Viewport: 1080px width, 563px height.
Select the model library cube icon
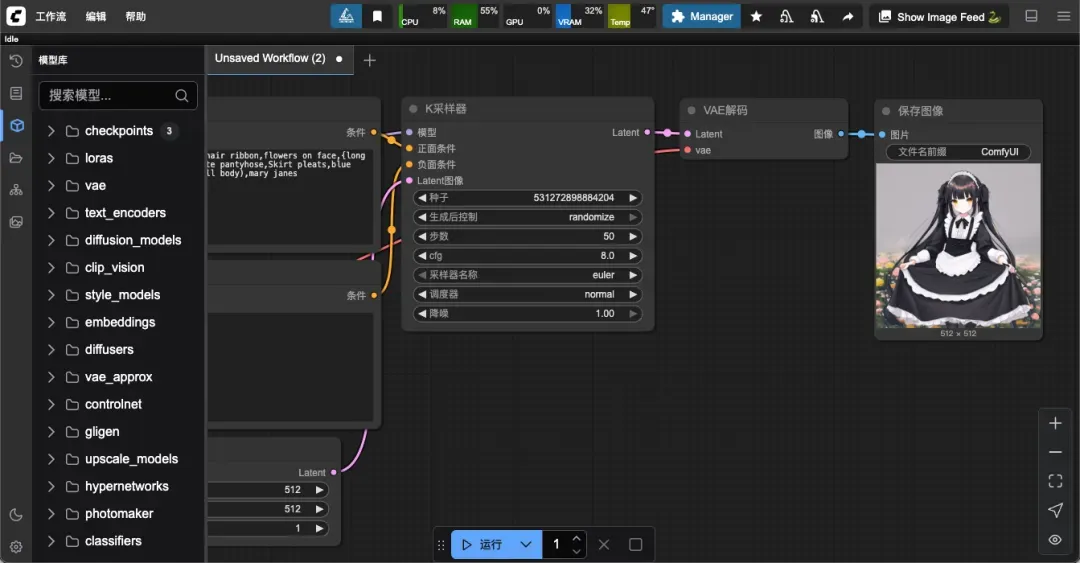tap(17, 125)
